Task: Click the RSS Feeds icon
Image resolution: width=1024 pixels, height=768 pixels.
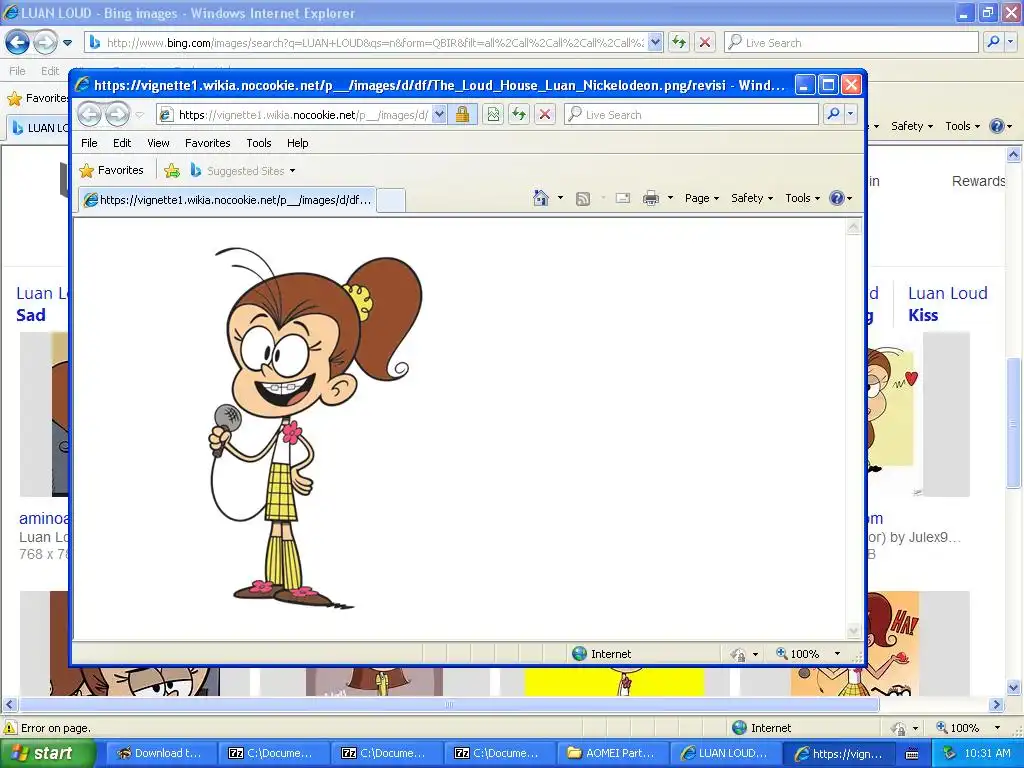Action: 583,198
